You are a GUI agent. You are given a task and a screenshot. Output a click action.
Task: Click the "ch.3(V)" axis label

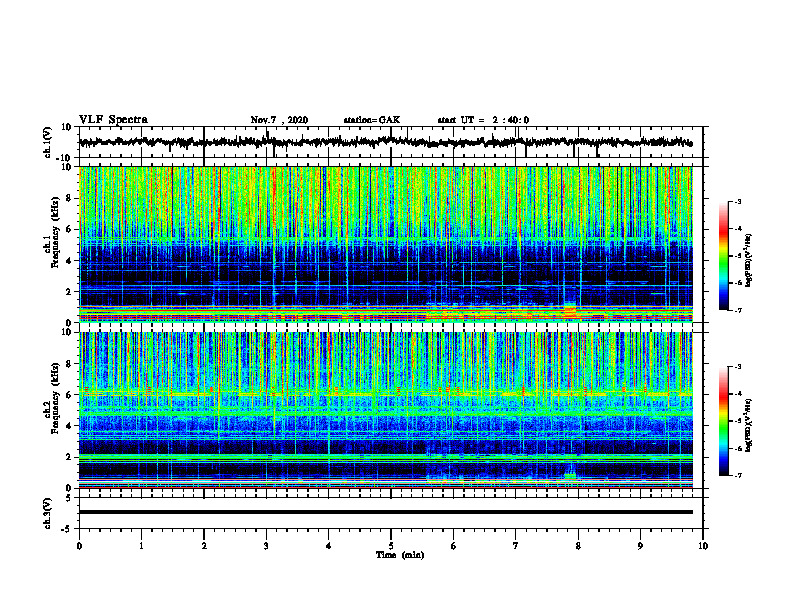coord(48,513)
